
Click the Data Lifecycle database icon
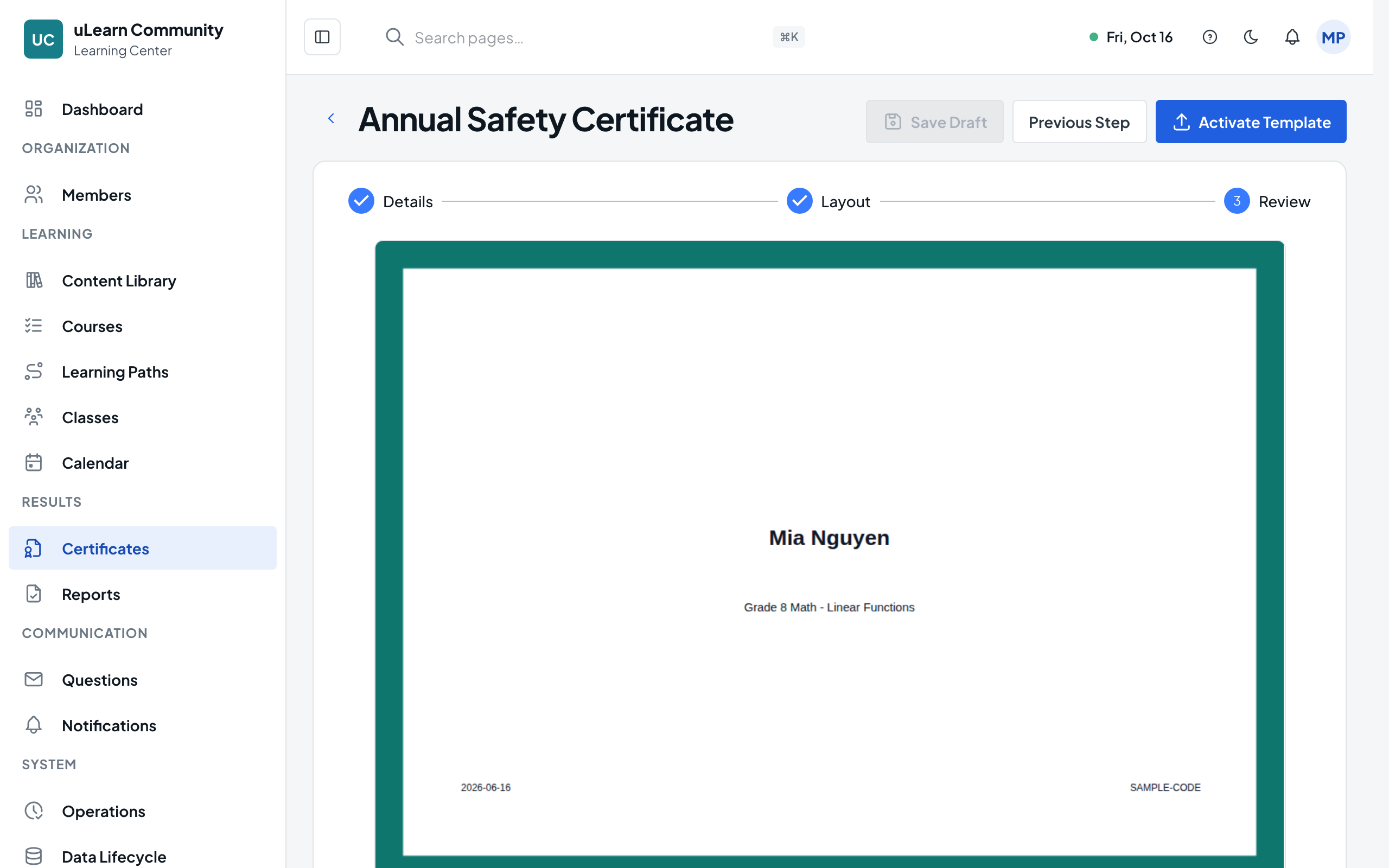pos(33,856)
